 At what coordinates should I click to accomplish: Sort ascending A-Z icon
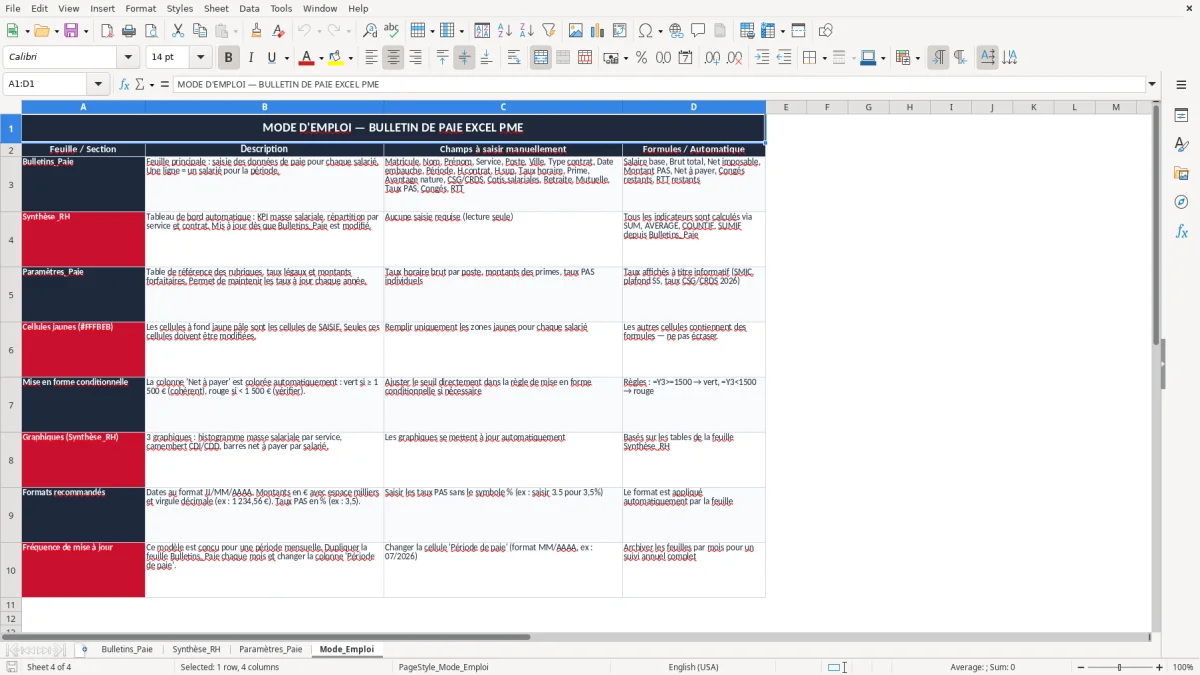click(x=505, y=31)
